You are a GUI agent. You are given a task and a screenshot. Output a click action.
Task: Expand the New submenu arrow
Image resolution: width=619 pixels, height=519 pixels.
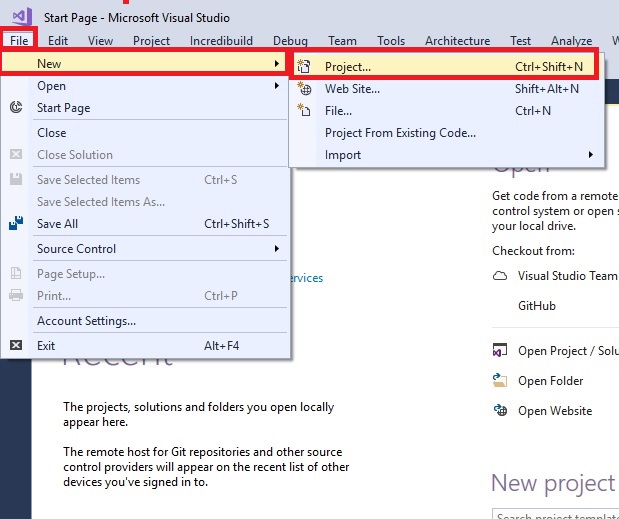277,63
